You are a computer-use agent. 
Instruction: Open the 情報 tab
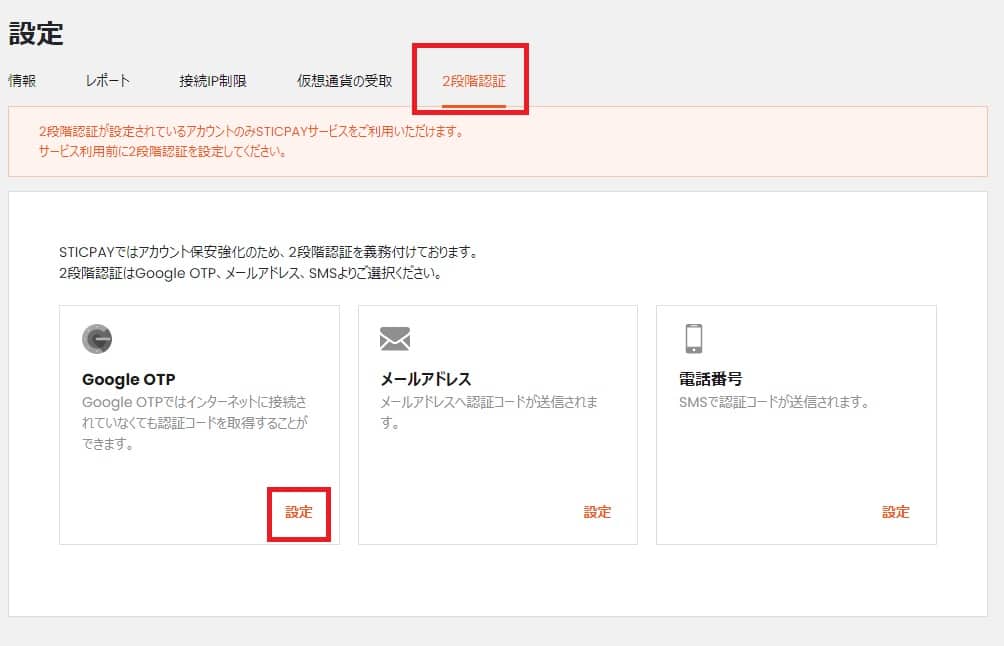tap(22, 81)
